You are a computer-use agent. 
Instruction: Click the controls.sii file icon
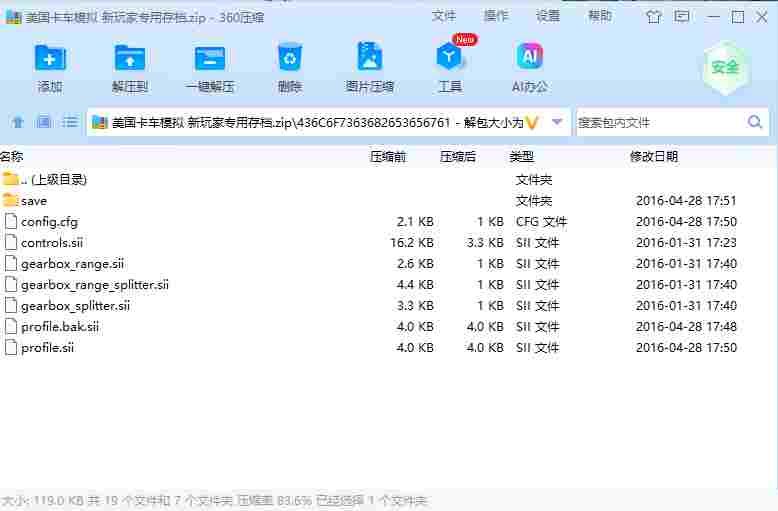click(10, 242)
